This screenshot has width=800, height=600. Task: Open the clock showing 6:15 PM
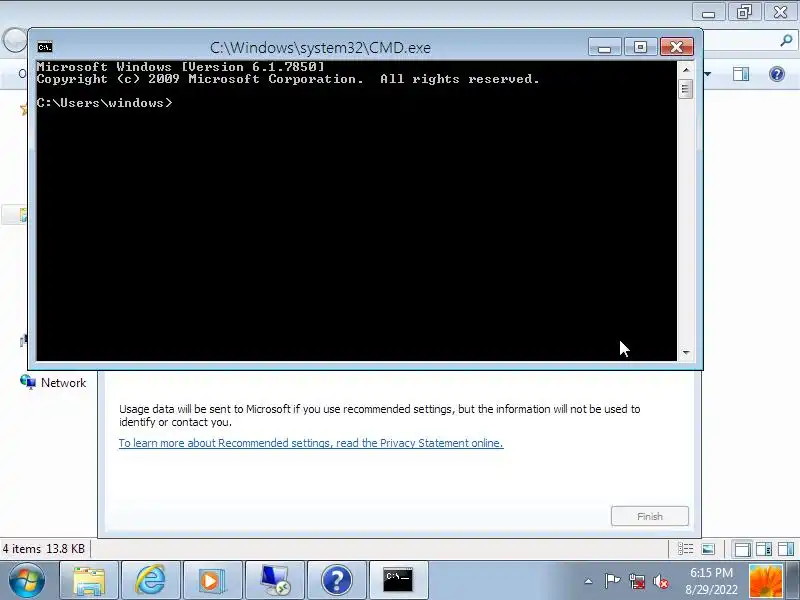[711, 581]
